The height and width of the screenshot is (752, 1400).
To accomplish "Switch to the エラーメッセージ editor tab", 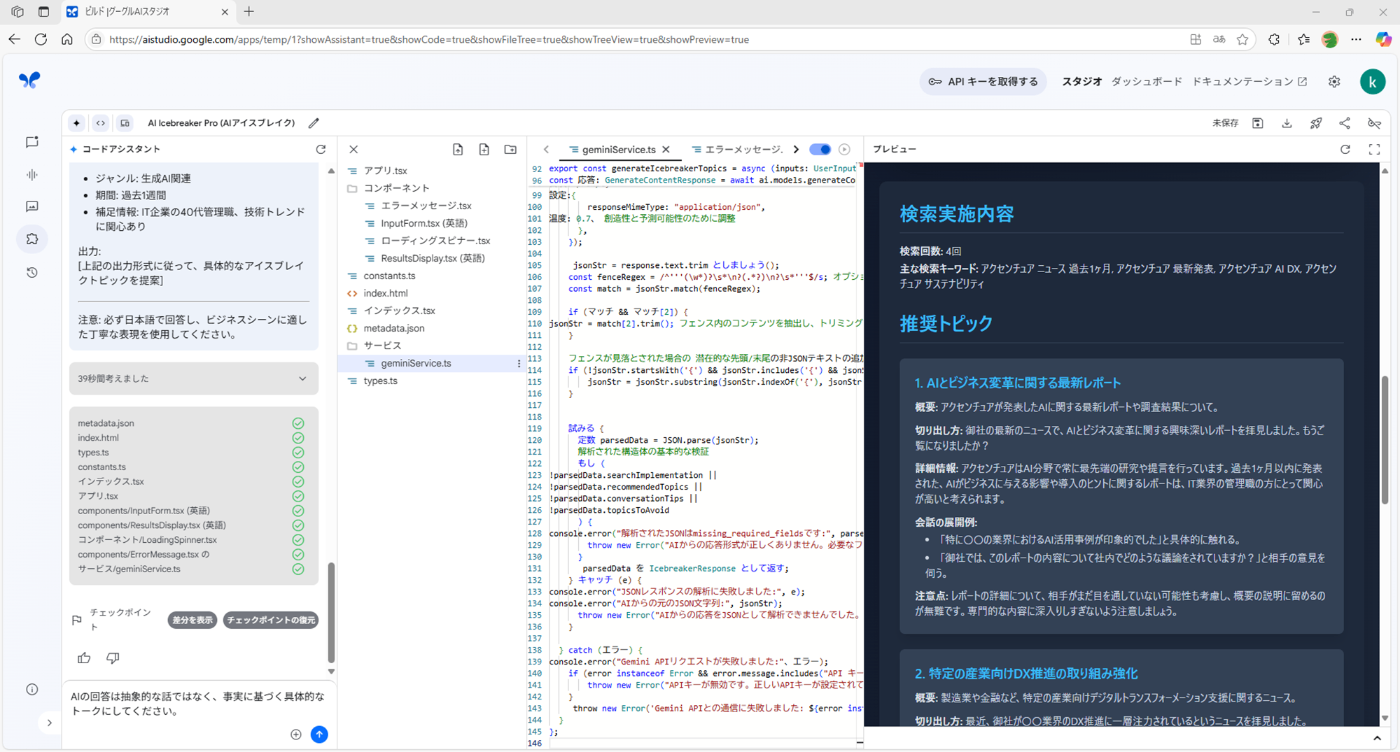I will (743, 149).
